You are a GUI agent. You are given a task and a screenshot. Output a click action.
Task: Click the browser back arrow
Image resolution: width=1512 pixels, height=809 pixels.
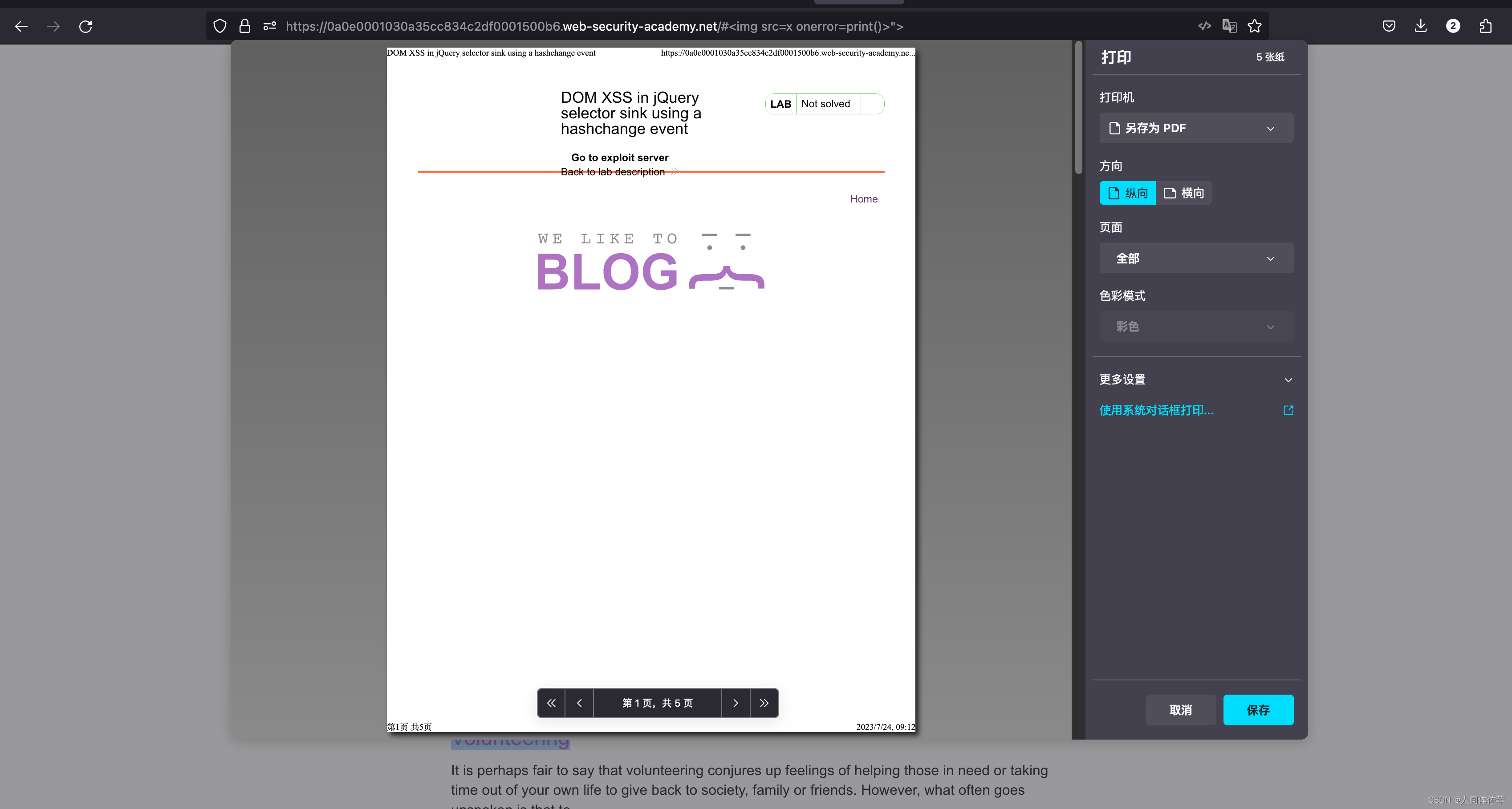22,26
